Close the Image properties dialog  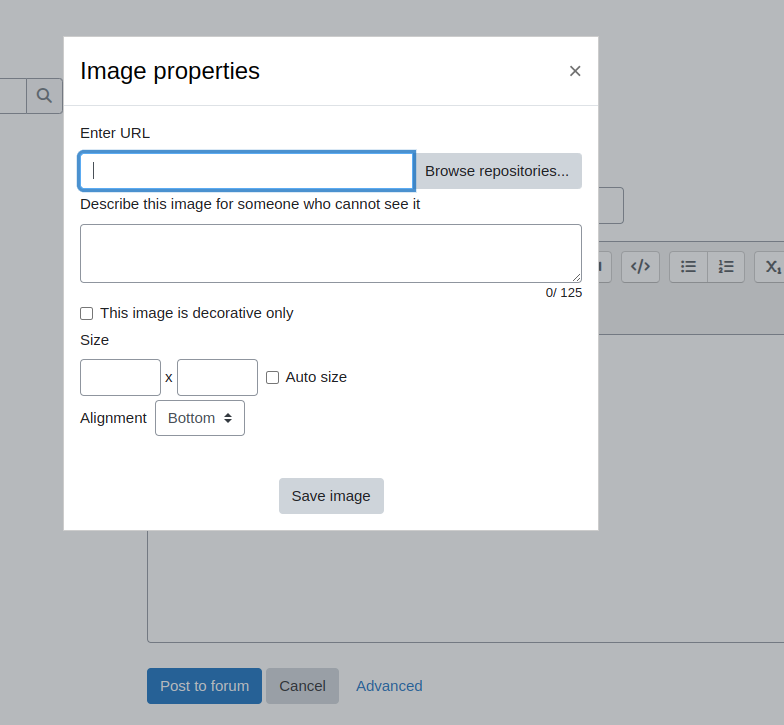coord(575,71)
